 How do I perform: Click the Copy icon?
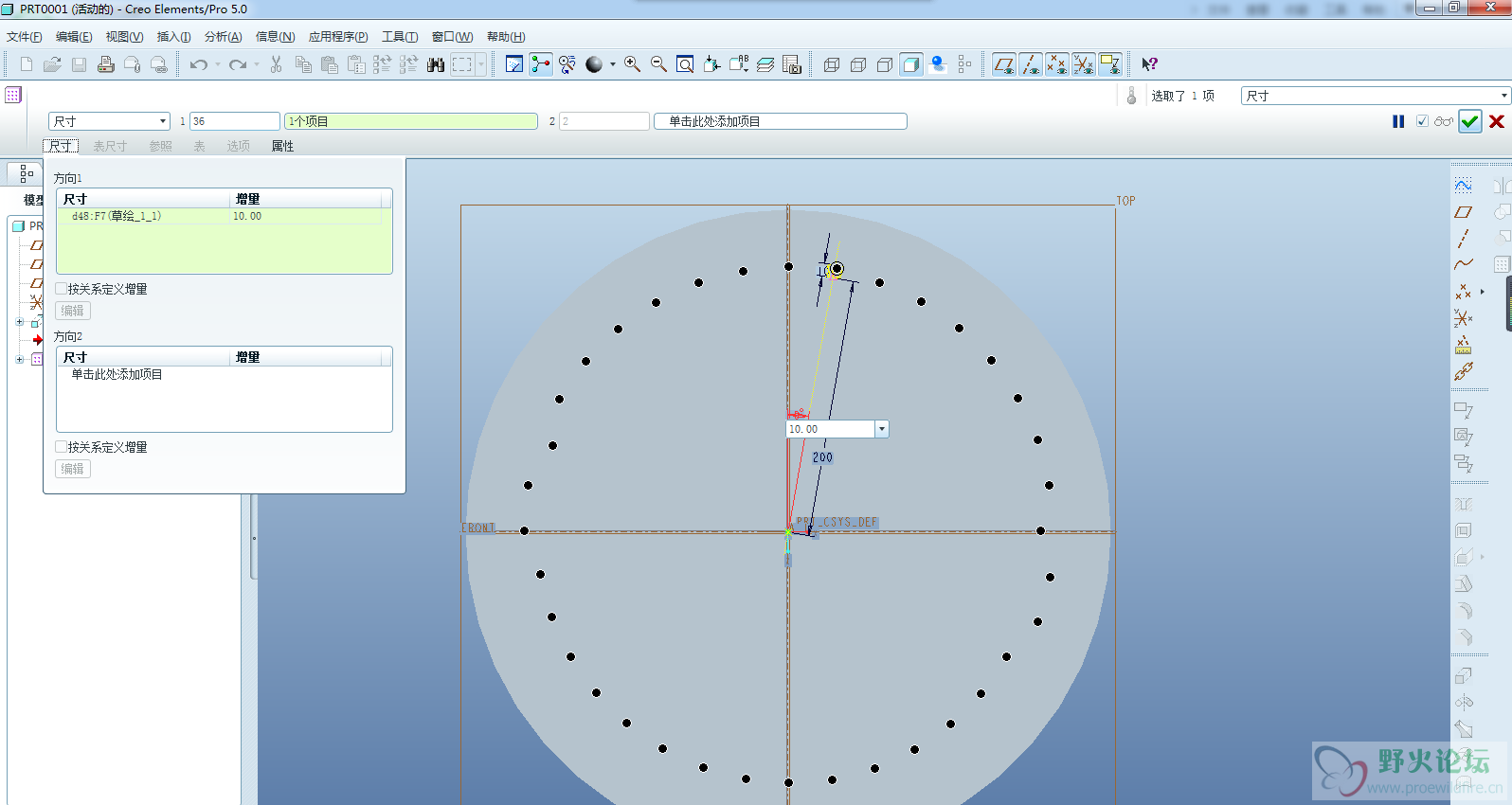[303, 64]
